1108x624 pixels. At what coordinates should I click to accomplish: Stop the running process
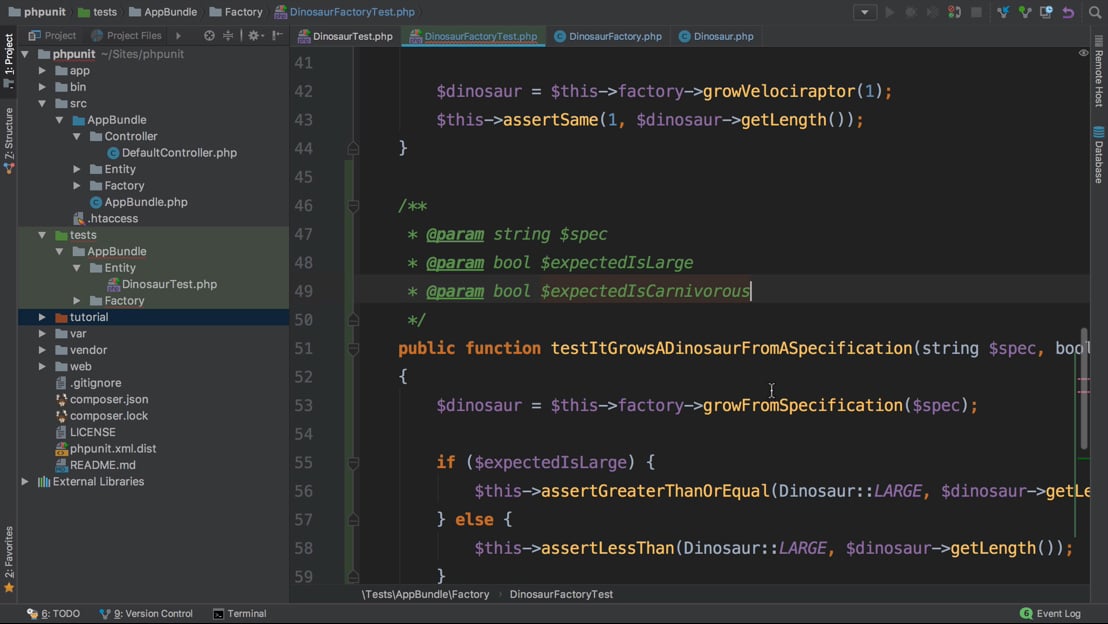[977, 12]
